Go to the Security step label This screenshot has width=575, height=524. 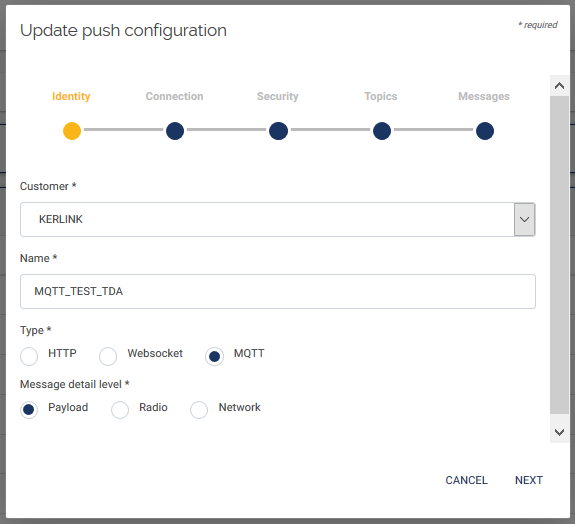pos(278,96)
